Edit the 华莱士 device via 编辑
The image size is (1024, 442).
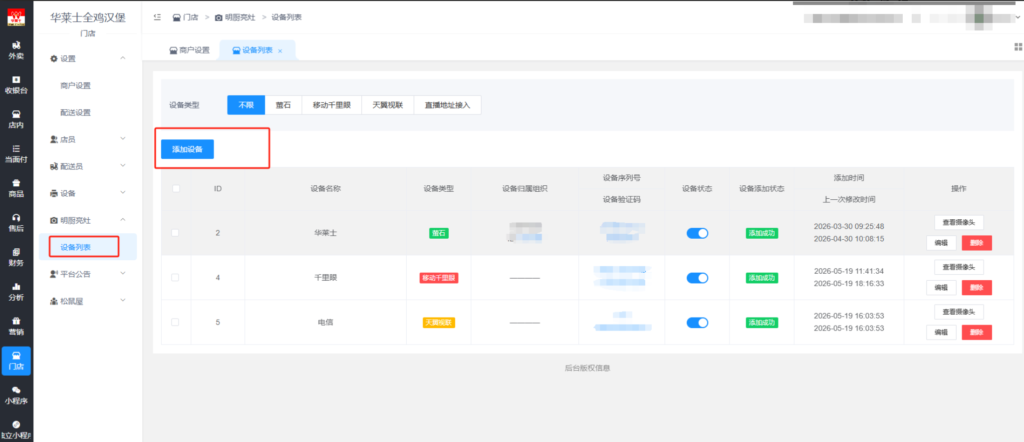pos(941,244)
